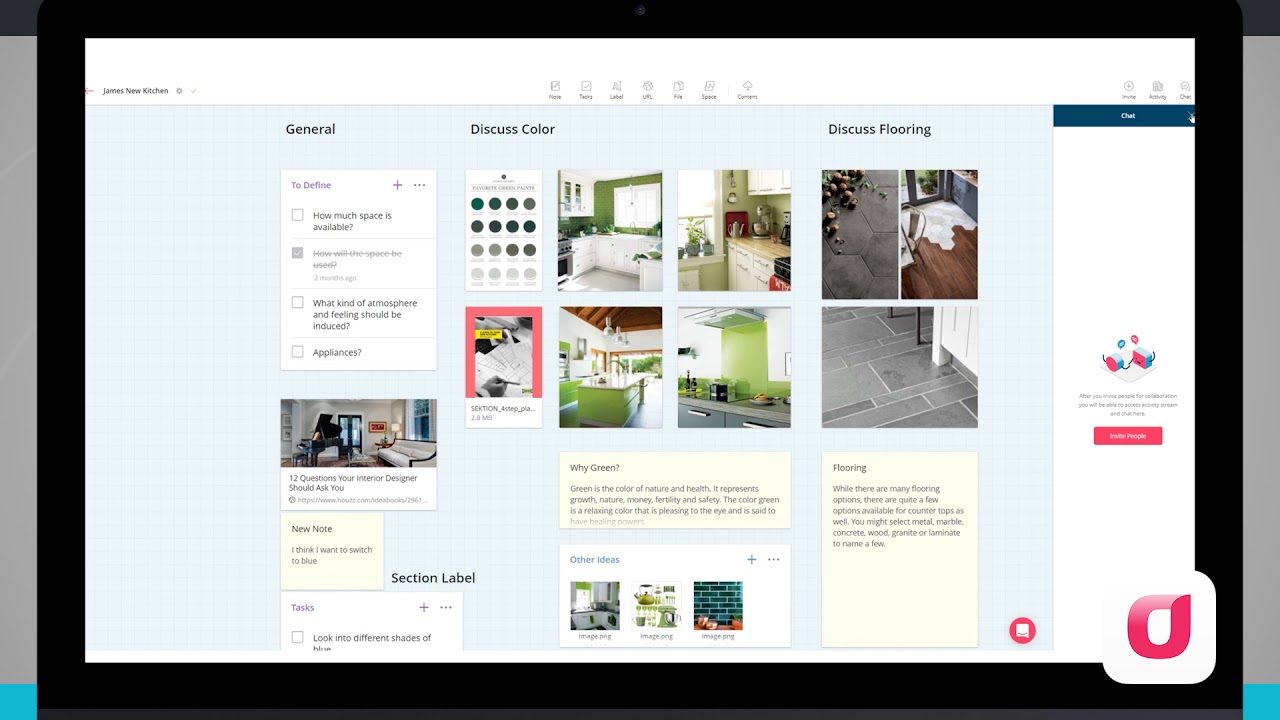Open the piano living room link image

coord(358,433)
